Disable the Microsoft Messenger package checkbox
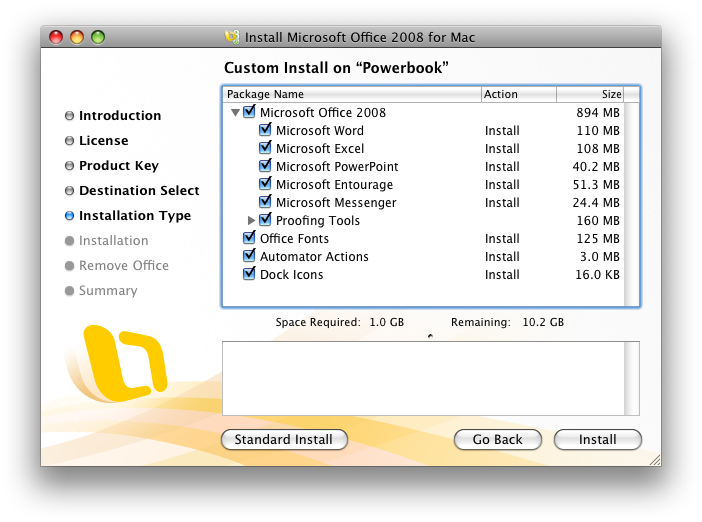 tap(265, 202)
